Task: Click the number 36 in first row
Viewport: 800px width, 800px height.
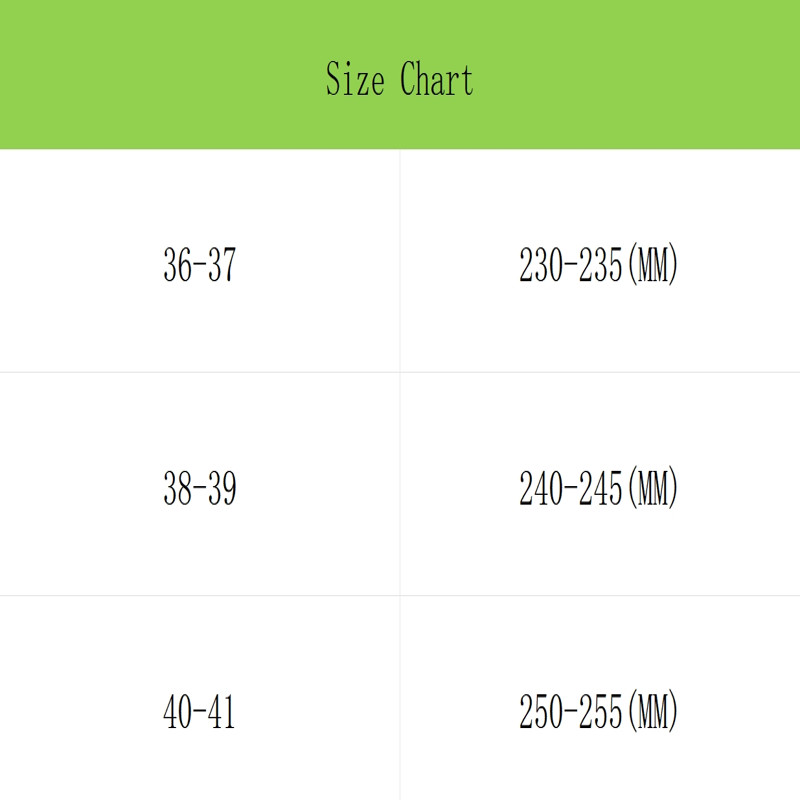Action: (x=176, y=266)
